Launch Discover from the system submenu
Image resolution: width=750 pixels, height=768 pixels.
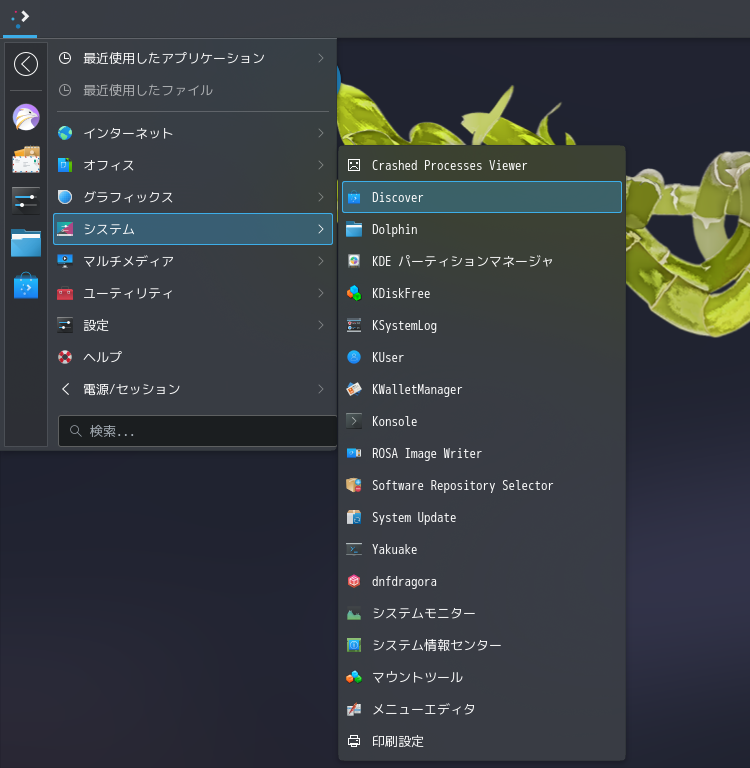pyautogui.click(x=482, y=197)
